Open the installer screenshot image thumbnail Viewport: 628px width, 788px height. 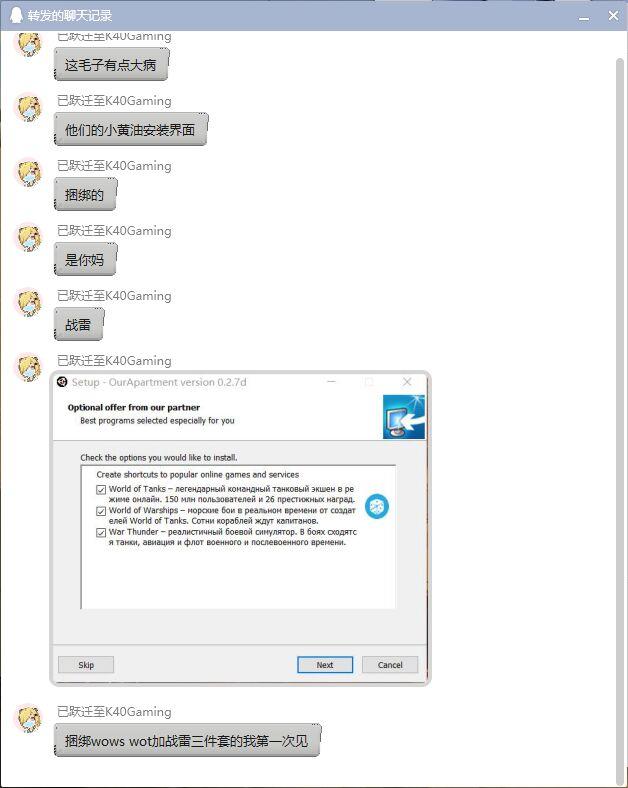(x=240, y=528)
